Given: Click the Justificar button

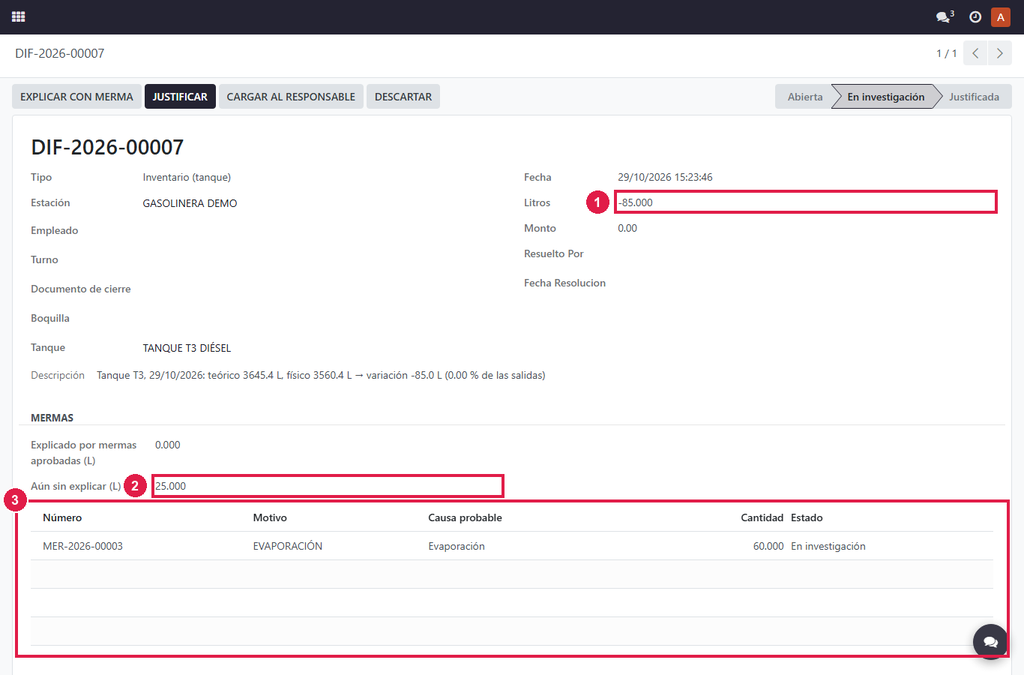Looking at the screenshot, I should tap(180, 97).
